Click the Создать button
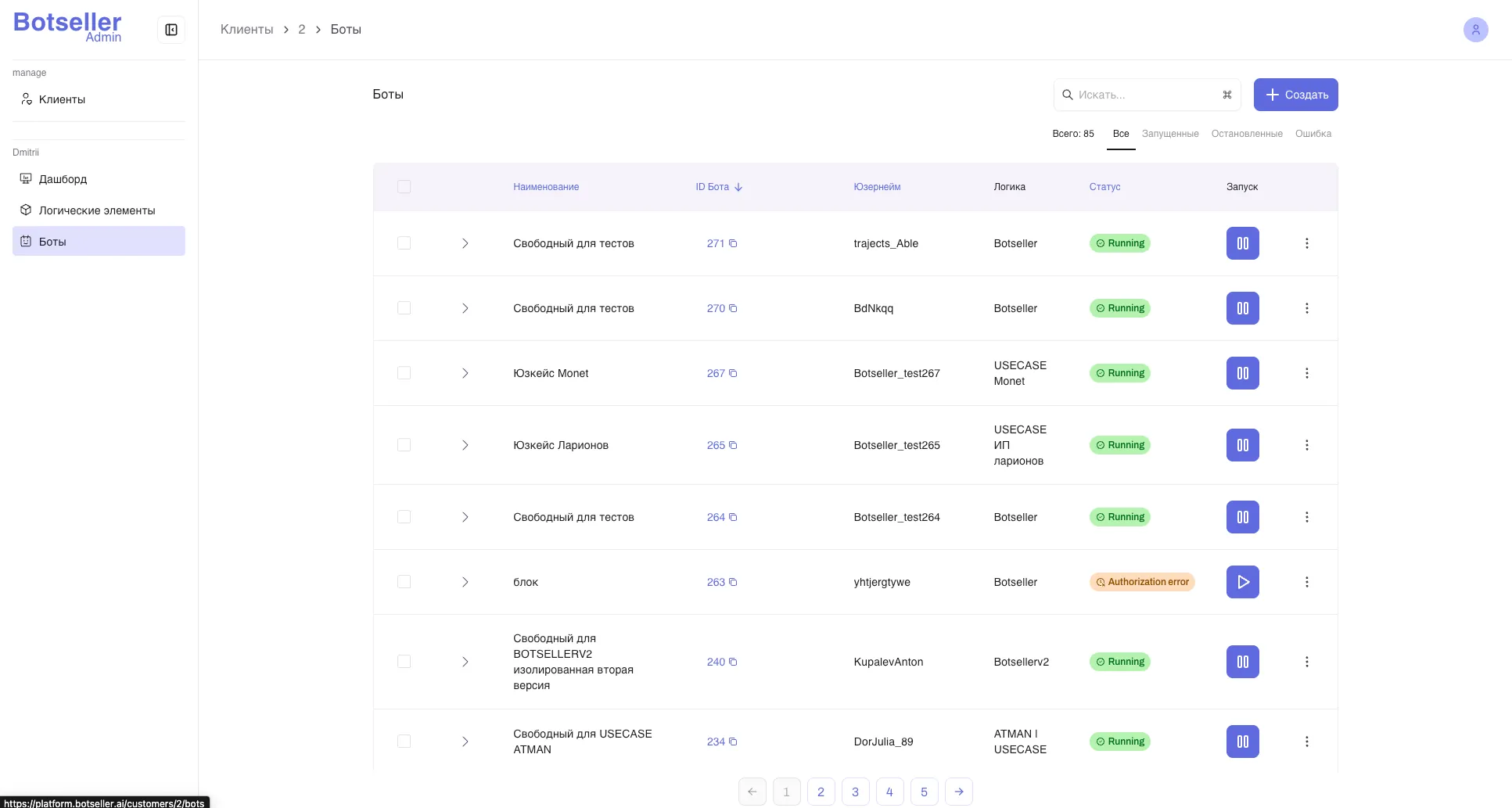This screenshot has width=1512, height=808. click(x=1295, y=95)
